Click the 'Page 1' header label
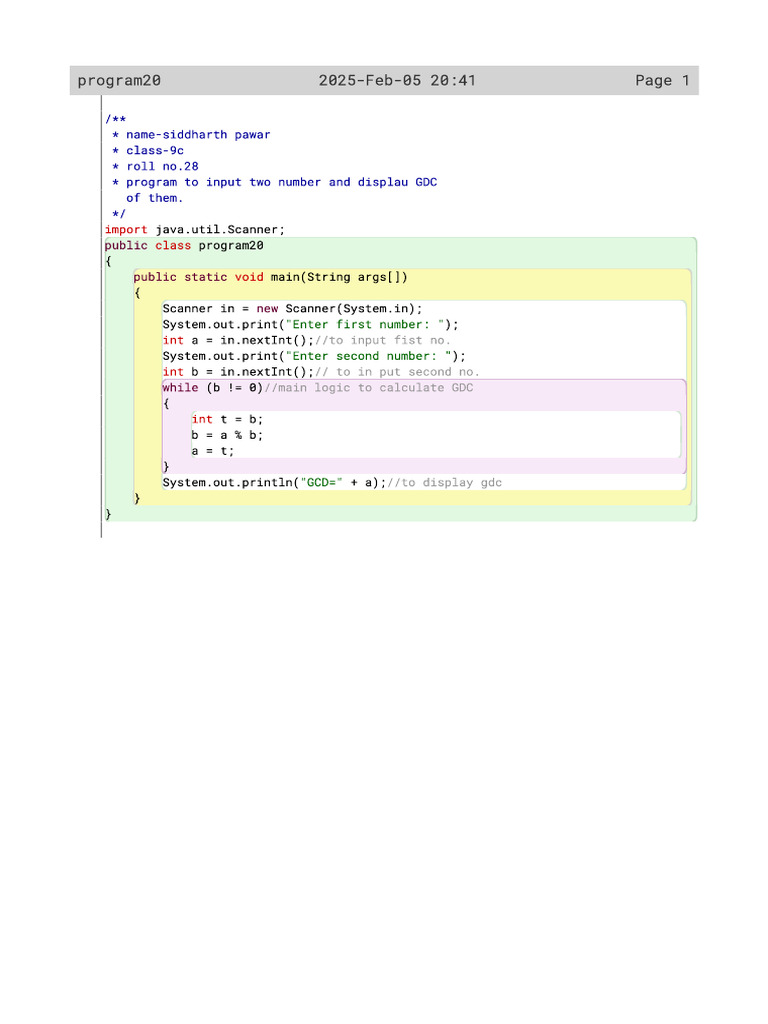 click(662, 80)
